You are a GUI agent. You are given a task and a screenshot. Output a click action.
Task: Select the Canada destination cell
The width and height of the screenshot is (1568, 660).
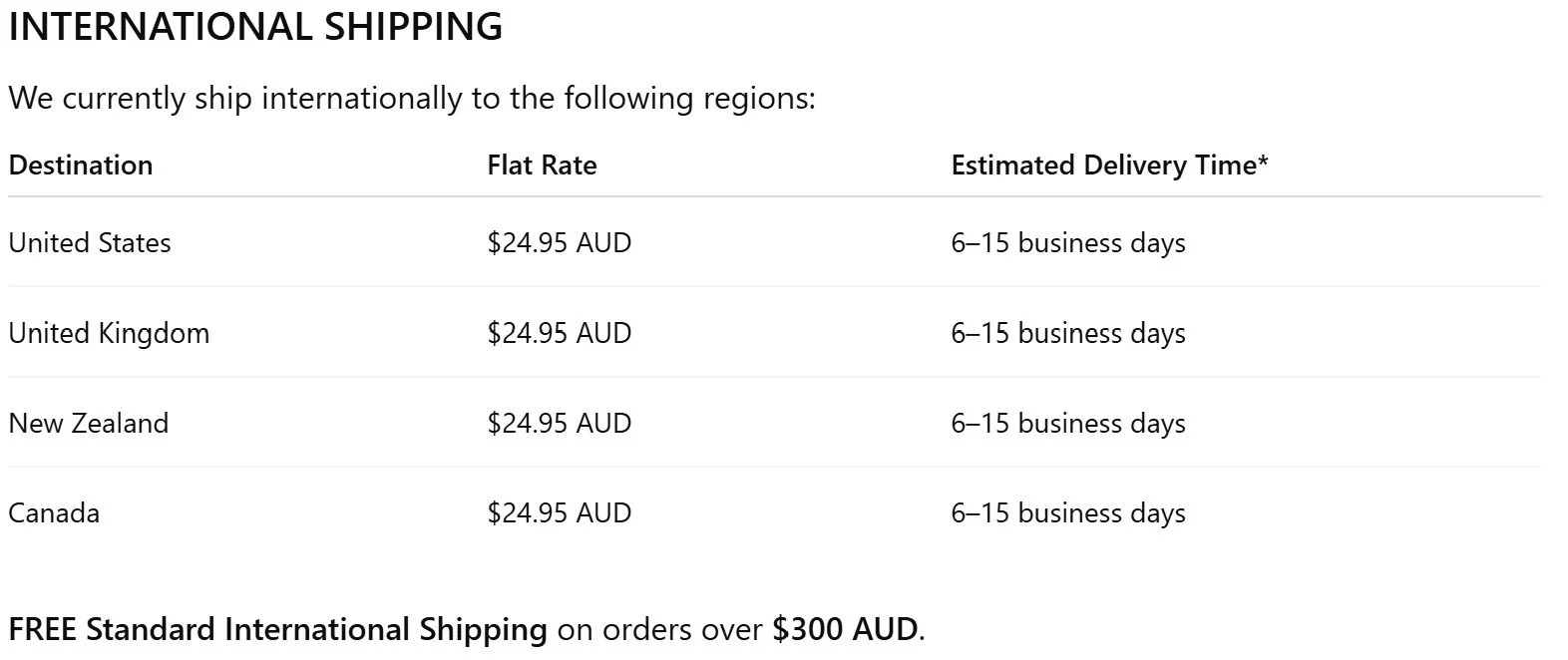click(x=54, y=513)
